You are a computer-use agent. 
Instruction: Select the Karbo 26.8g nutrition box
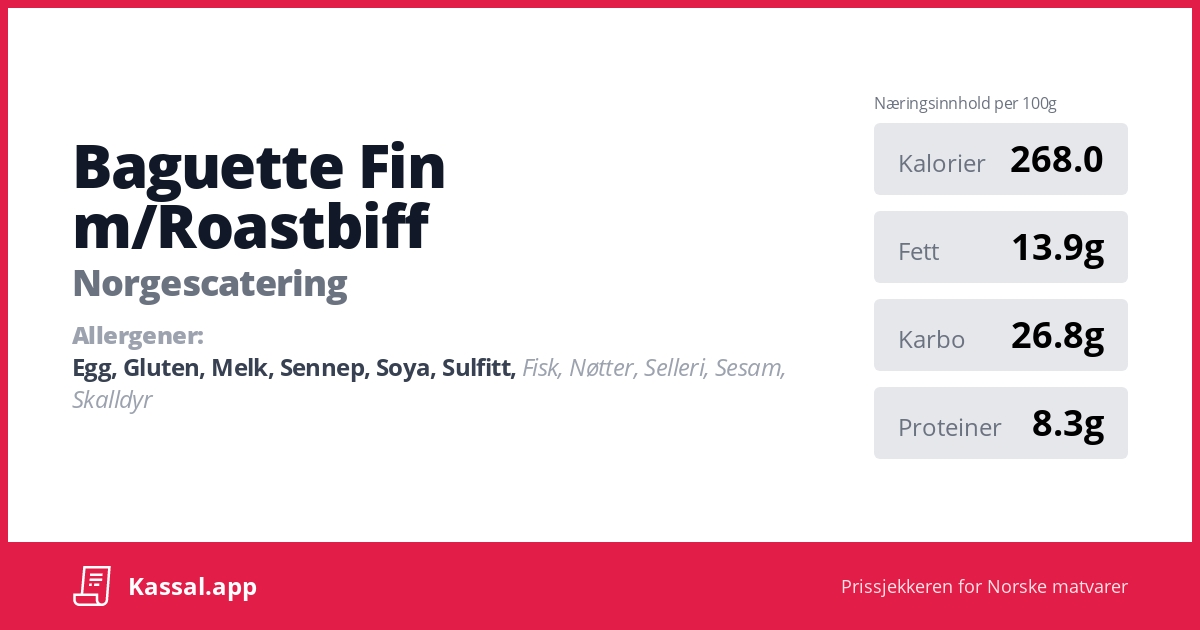[x=1000, y=336]
